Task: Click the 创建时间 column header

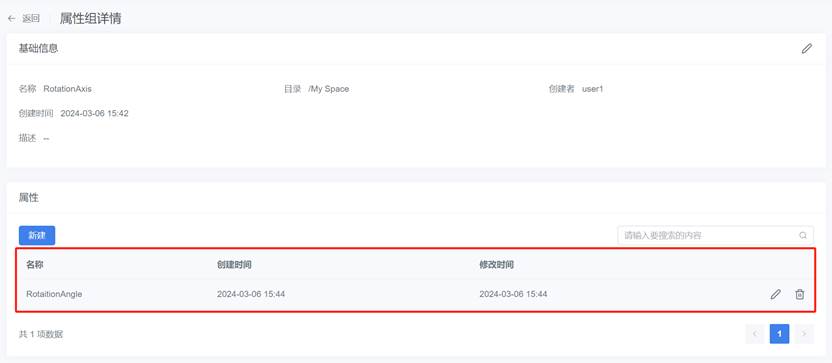Action: click(x=234, y=264)
